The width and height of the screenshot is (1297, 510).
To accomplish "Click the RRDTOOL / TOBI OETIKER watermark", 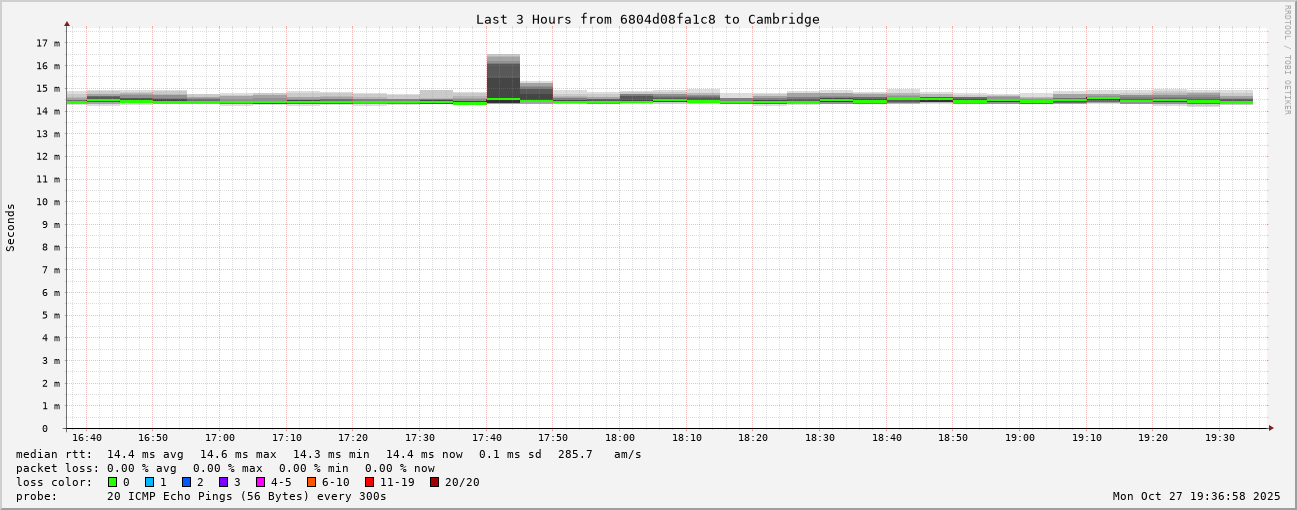I will click(1287, 60).
